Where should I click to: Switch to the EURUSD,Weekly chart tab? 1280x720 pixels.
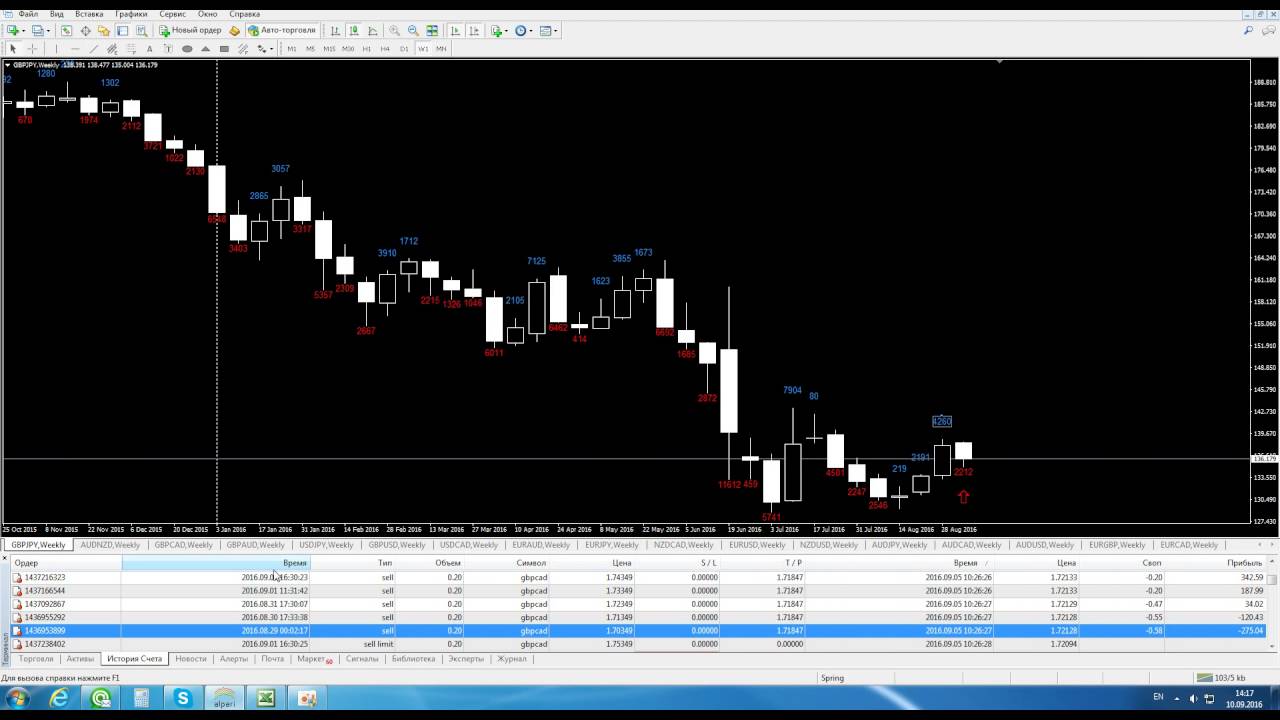pyautogui.click(x=757, y=545)
